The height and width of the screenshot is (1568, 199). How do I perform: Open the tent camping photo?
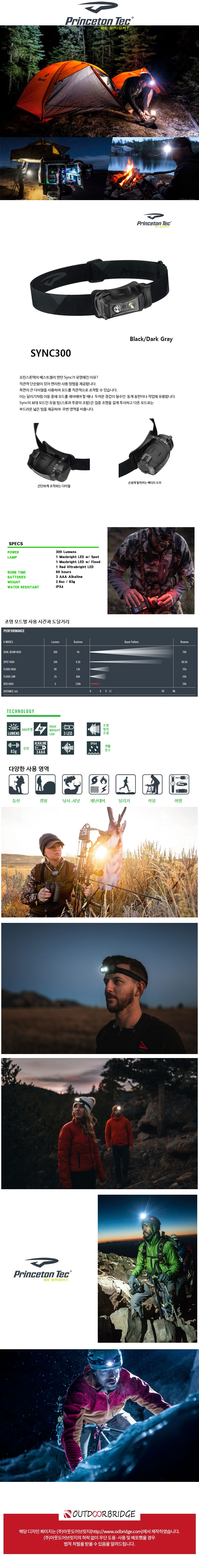[x=99, y=81]
